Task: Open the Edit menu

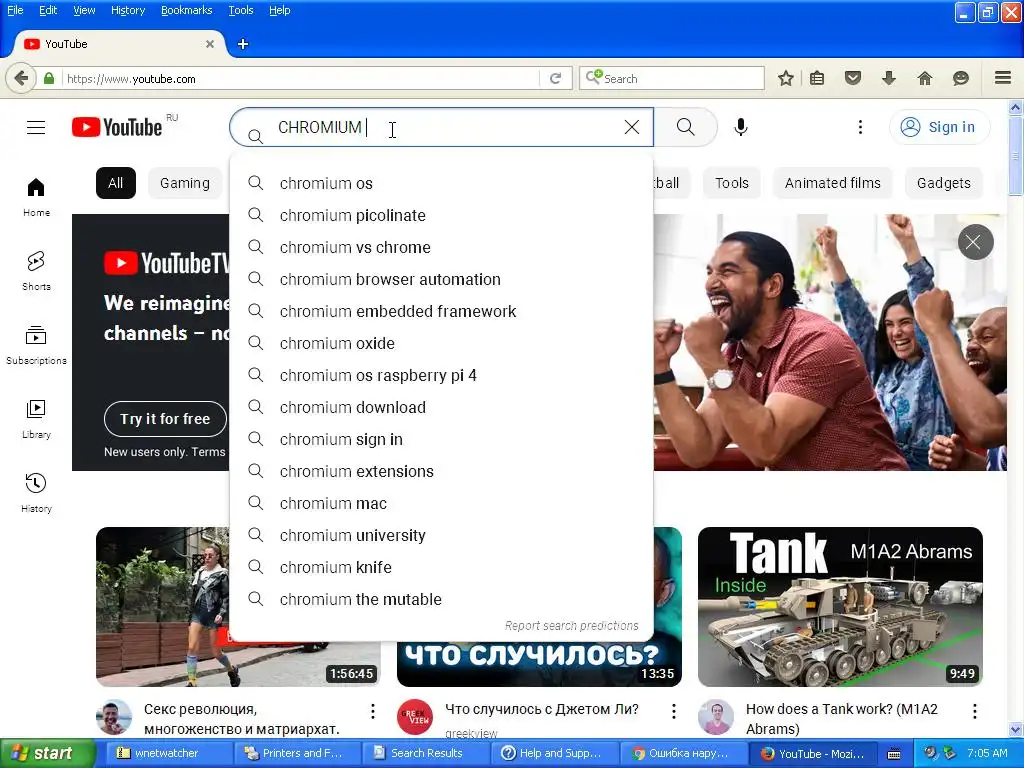Action: point(48,10)
